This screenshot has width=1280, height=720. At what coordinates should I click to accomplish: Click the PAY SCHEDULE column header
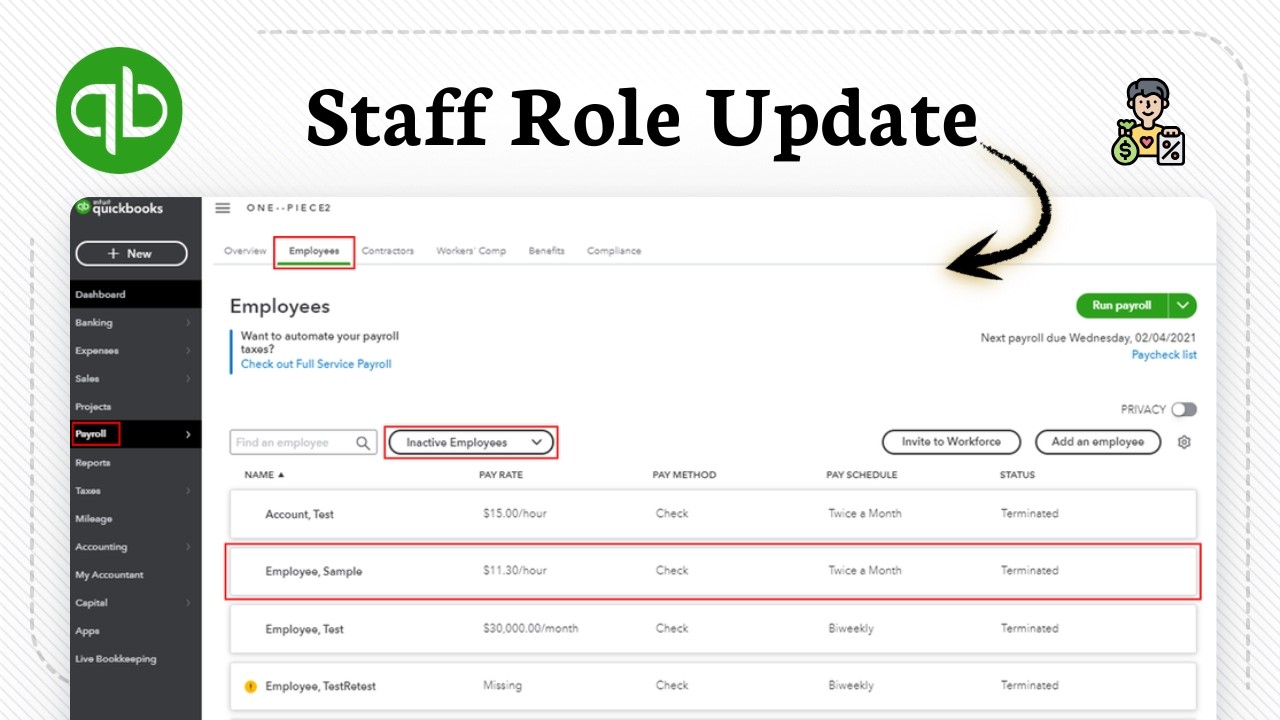point(862,475)
